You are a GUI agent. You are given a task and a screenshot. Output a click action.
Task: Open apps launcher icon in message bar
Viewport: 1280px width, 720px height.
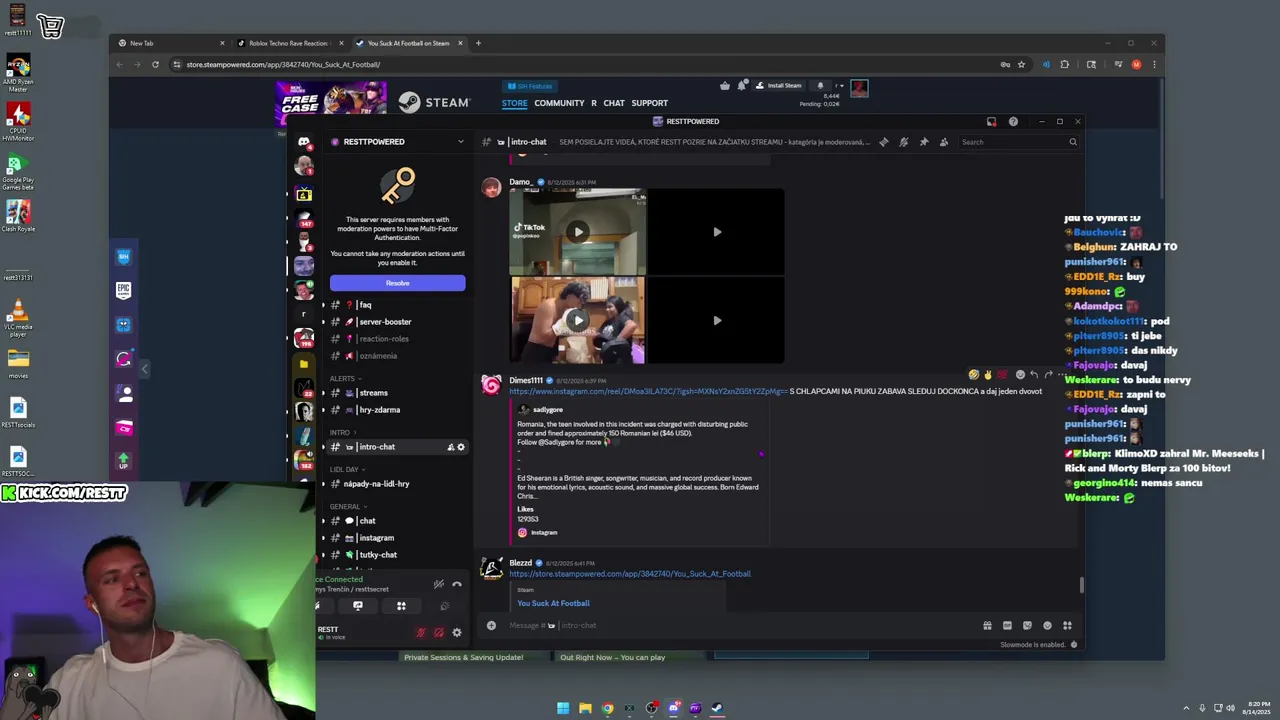tap(1067, 626)
